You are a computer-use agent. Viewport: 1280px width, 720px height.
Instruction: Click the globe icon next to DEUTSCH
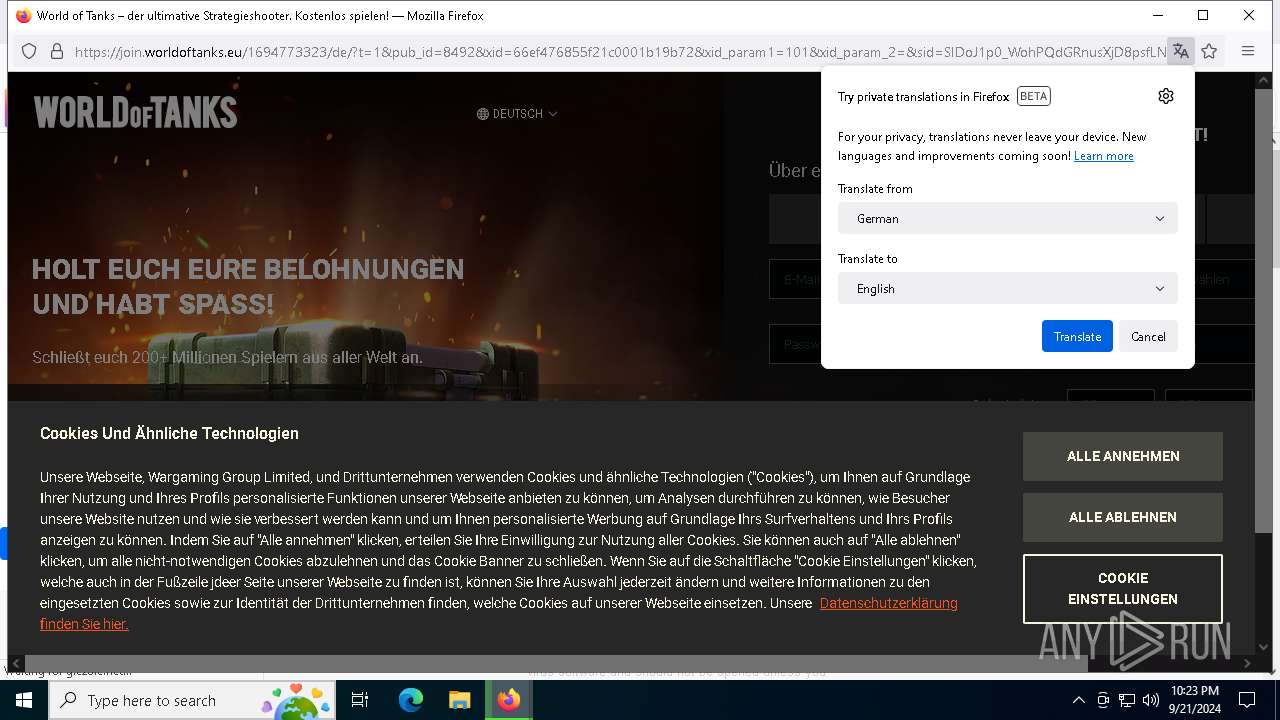point(483,114)
